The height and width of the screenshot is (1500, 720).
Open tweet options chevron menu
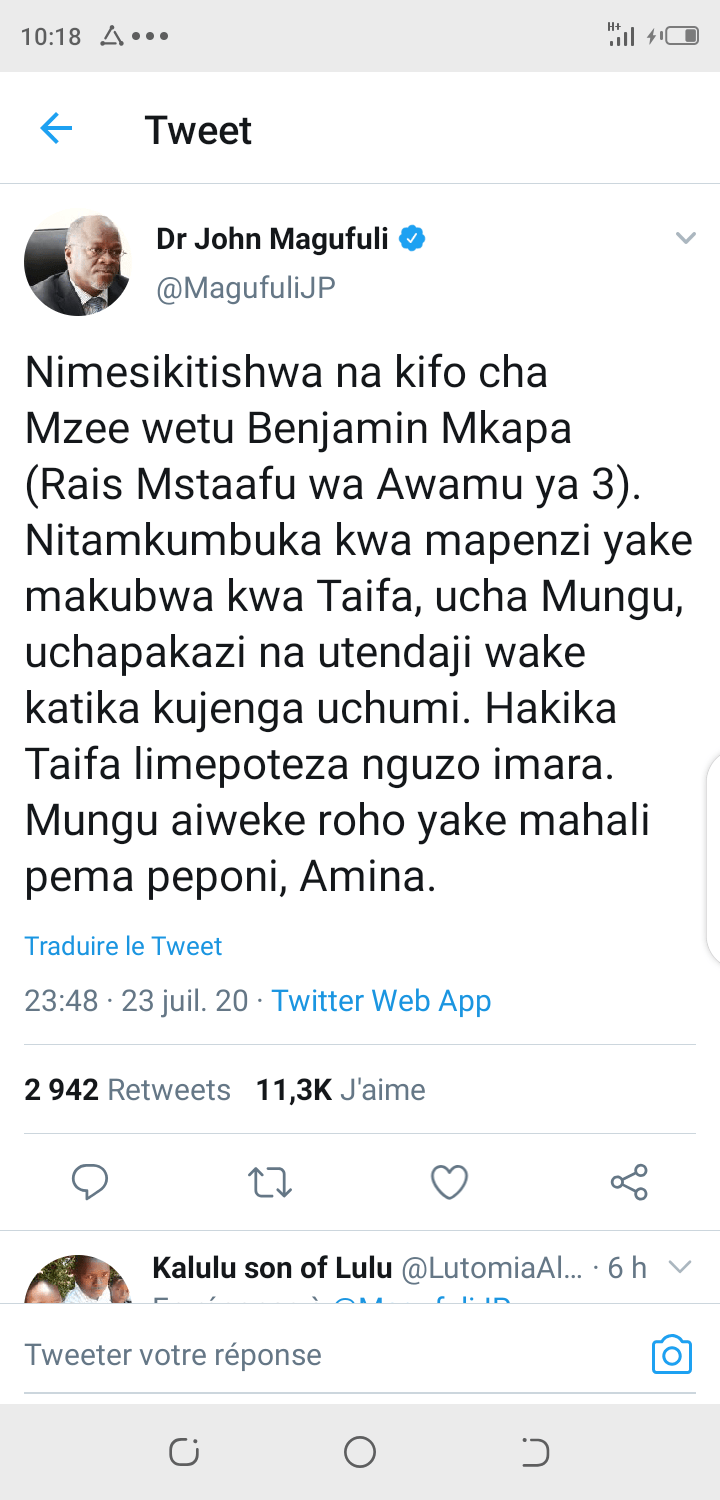[x=685, y=238]
